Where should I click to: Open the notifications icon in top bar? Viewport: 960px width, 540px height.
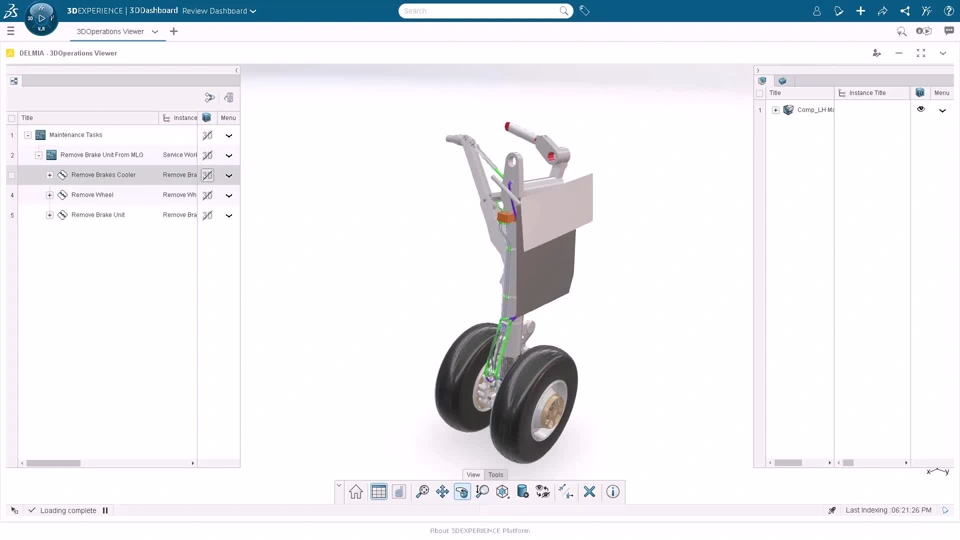click(839, 11)
